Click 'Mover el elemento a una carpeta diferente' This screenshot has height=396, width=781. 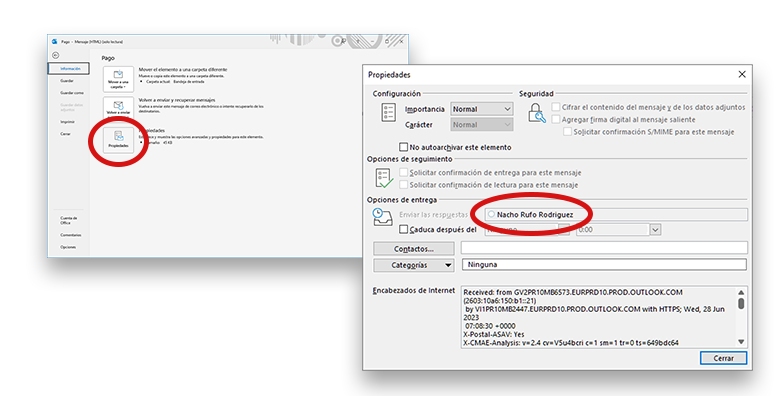tap(183, 70)
